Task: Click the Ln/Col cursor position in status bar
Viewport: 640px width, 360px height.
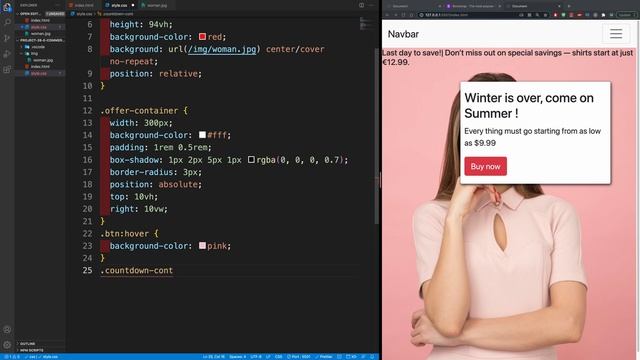Action: (214, 357)
